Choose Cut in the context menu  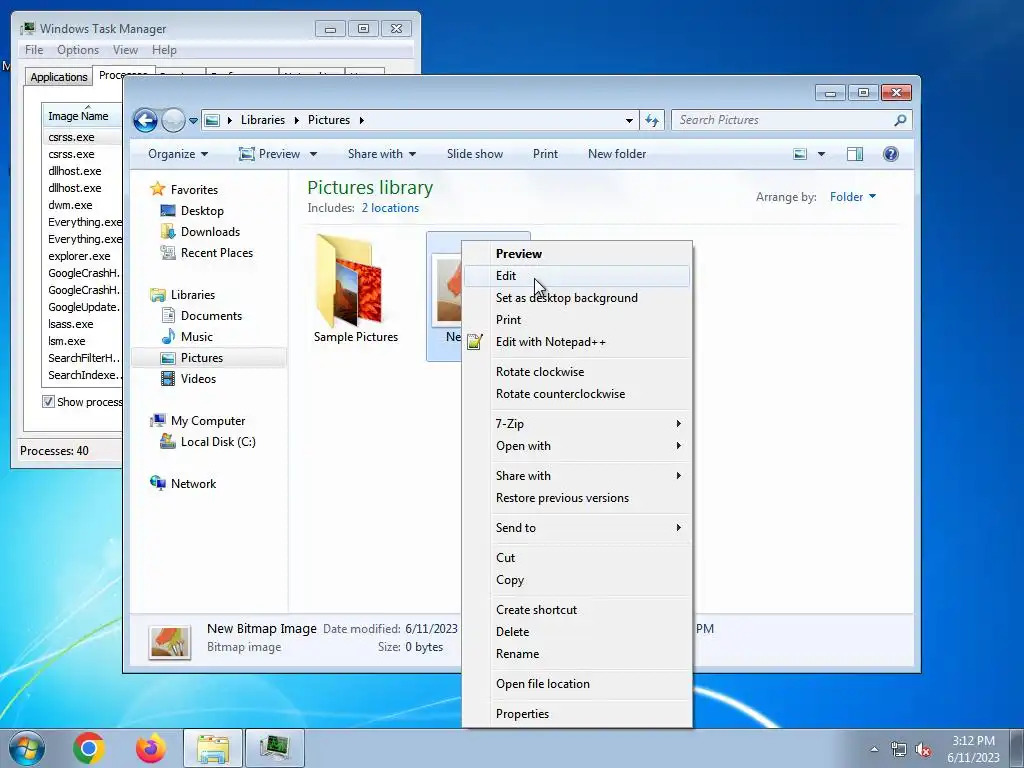coord(577,558)
